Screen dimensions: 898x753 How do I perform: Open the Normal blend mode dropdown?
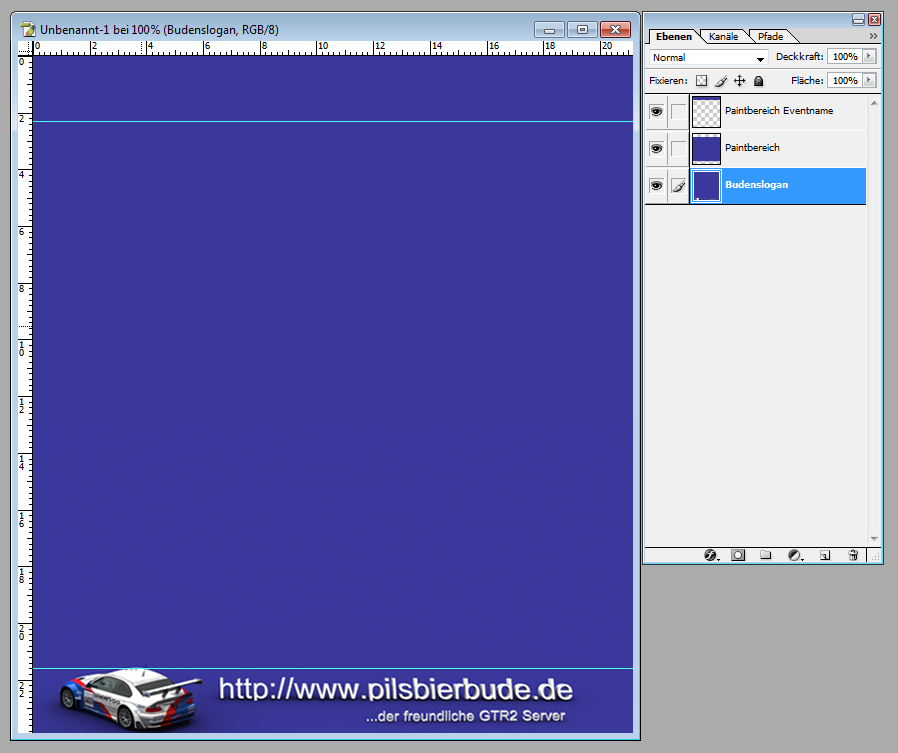709,58
